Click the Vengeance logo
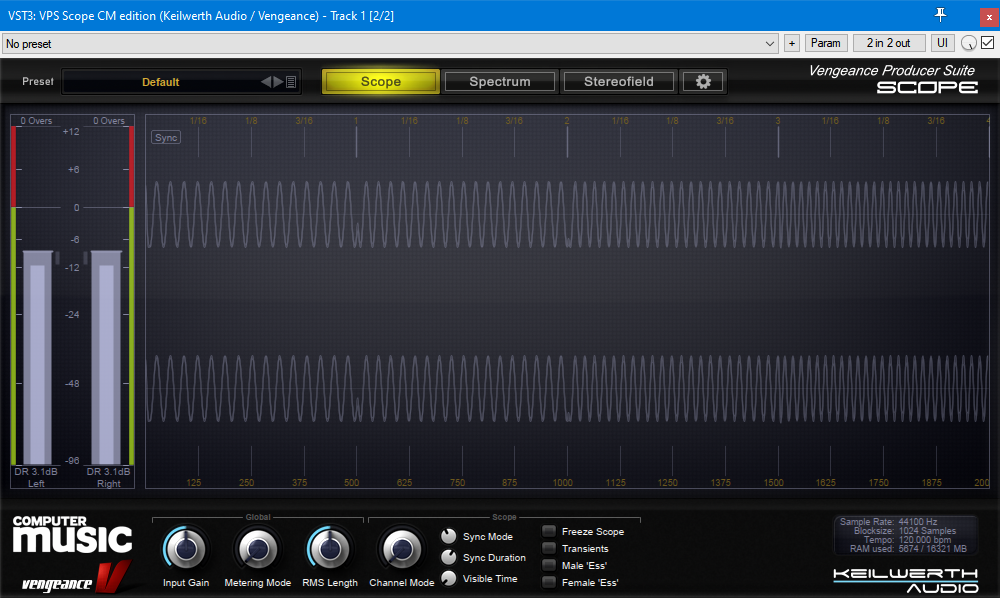 (x=75, y=577)
